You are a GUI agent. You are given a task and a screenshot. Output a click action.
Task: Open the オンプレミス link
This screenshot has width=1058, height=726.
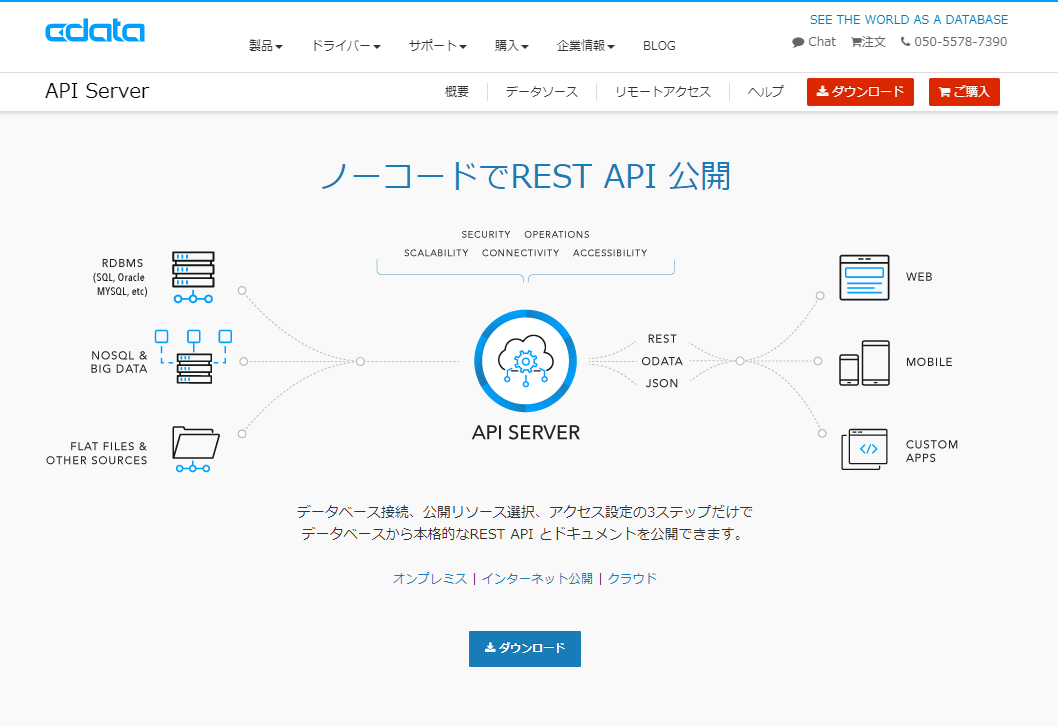tap(430, 578)
